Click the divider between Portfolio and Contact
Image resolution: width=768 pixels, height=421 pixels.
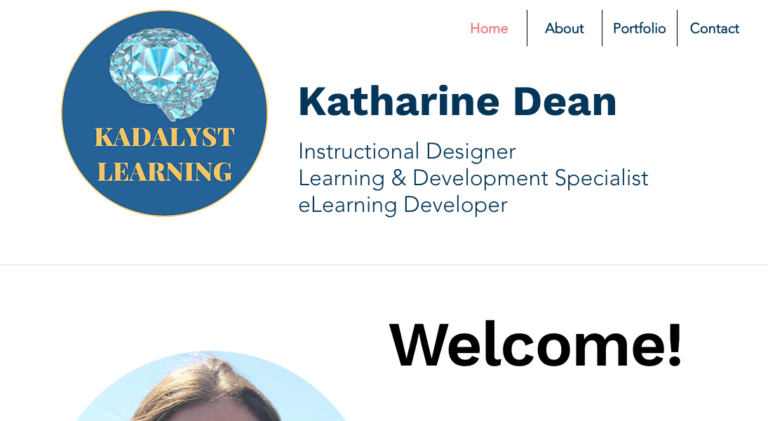tap(677, 28)
